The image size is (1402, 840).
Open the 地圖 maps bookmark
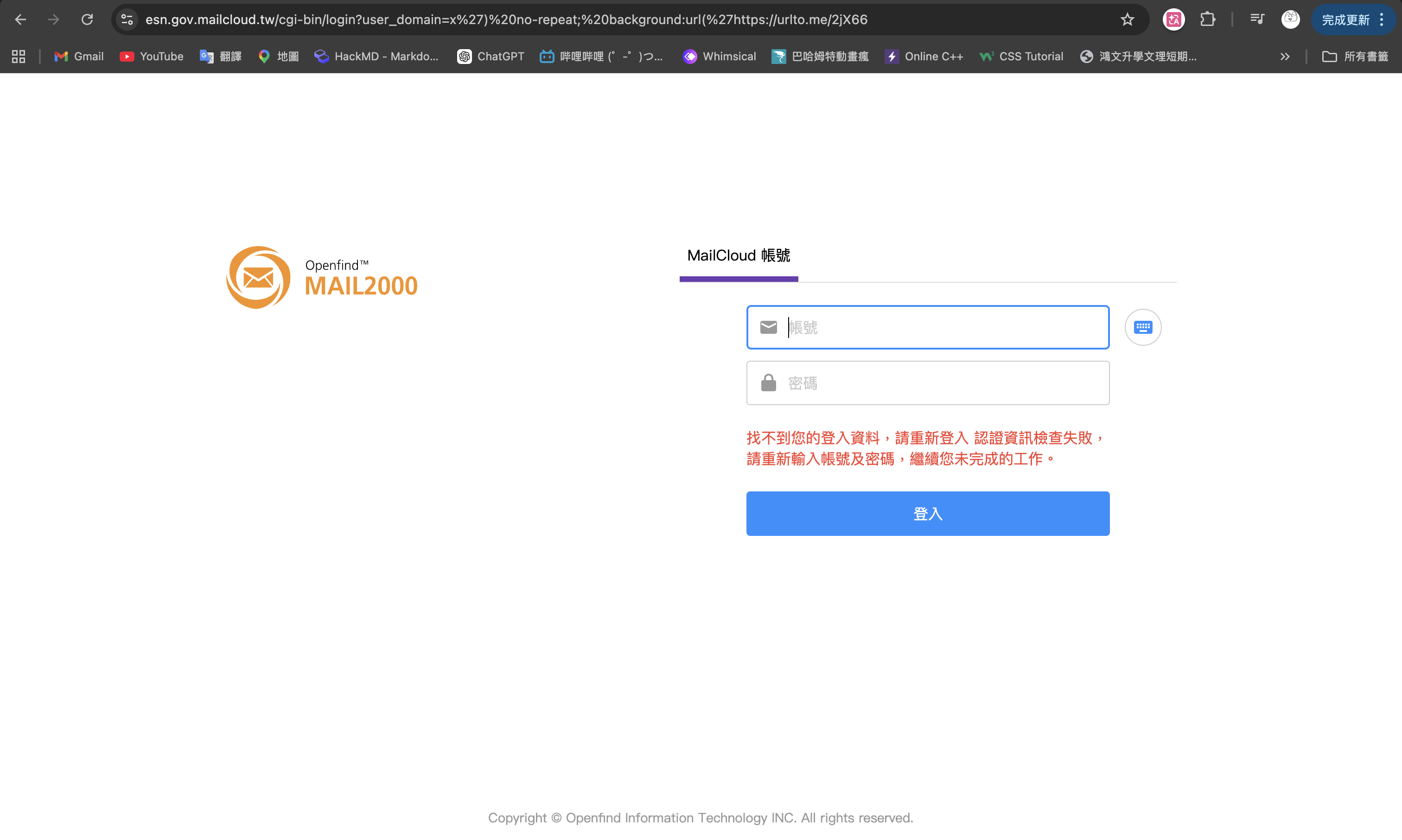[279, 57]
